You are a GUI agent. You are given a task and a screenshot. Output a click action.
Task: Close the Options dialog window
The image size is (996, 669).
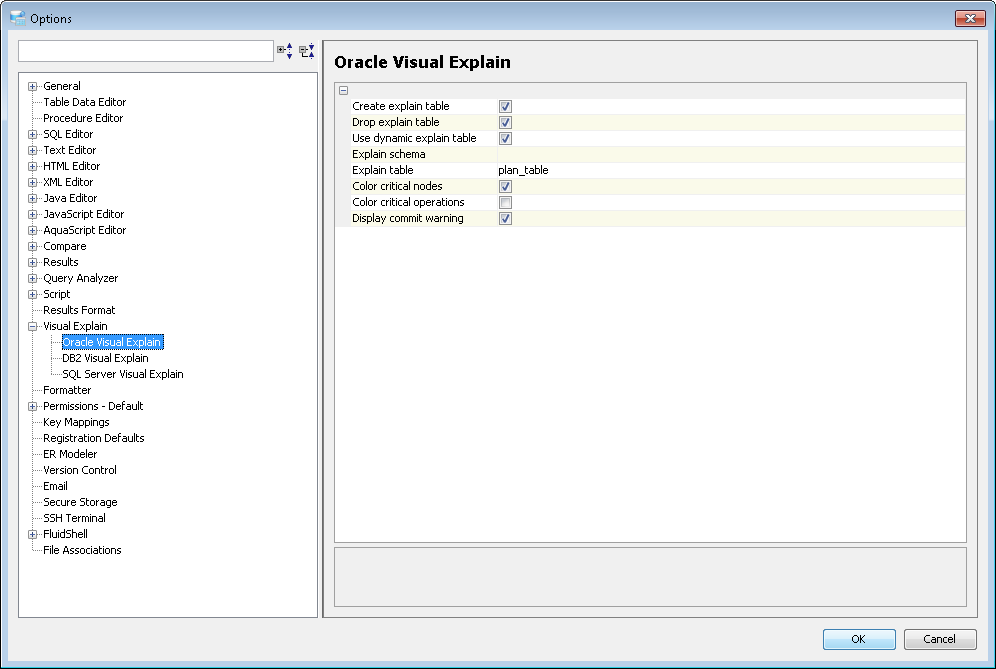pos(970,18)
